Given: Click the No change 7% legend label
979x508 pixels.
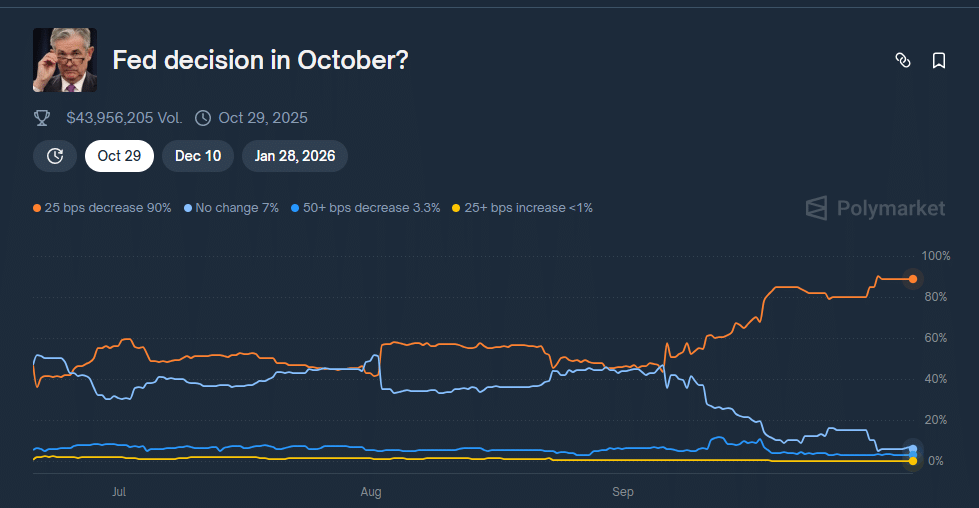Looking at the screenshot, I should [237, 208].
